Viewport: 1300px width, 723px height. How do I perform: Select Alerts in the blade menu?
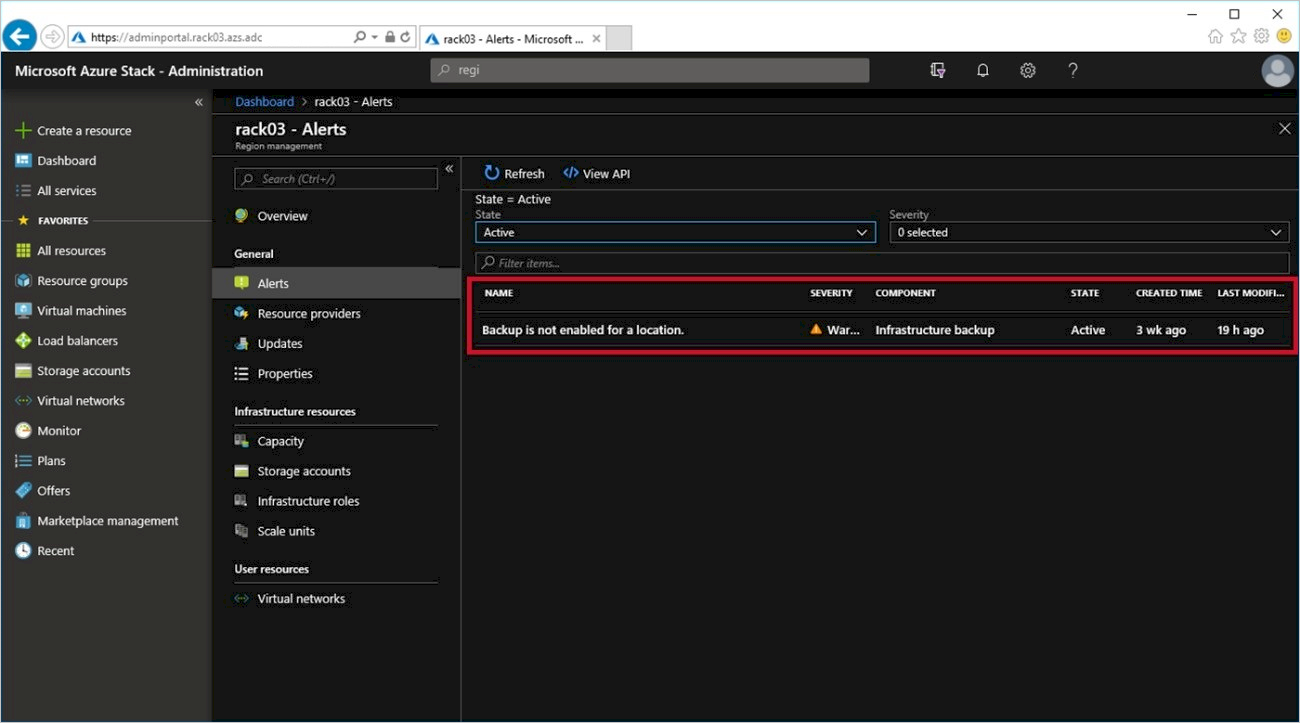tap(336, 284)
